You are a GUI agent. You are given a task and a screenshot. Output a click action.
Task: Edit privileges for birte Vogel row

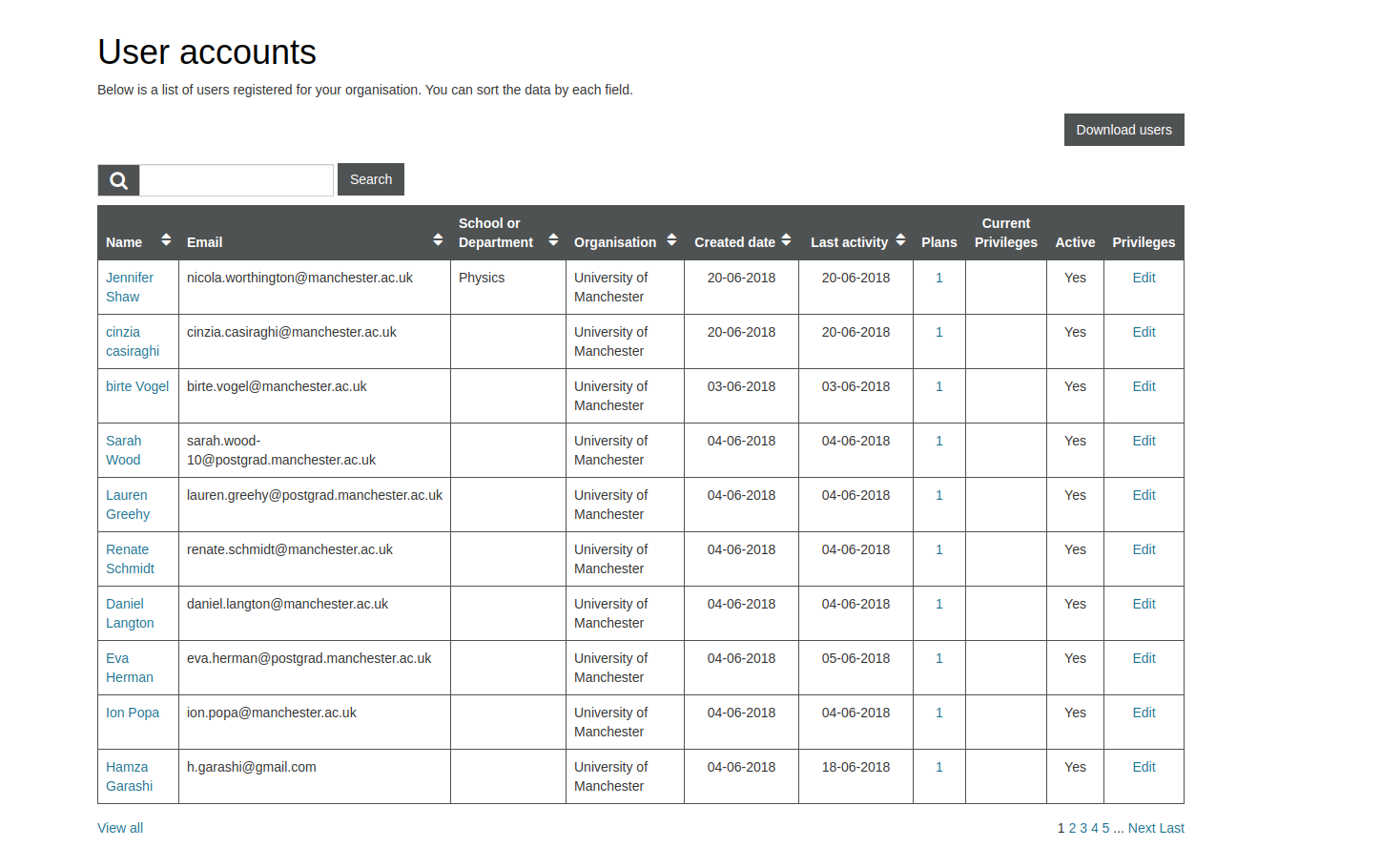(1144, 386)
